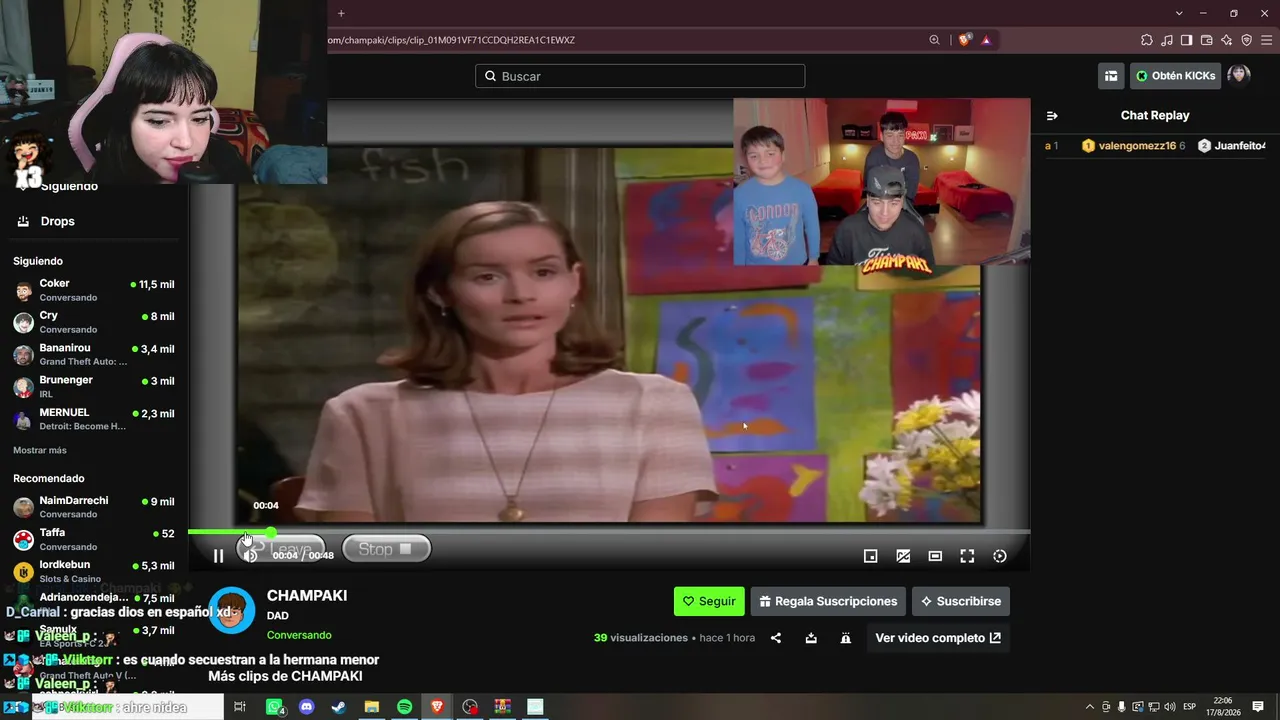Viewport: 1280px width, 720px height.
Task: Go to Brunenger's channel in sidebar
Action: point(94,386)
